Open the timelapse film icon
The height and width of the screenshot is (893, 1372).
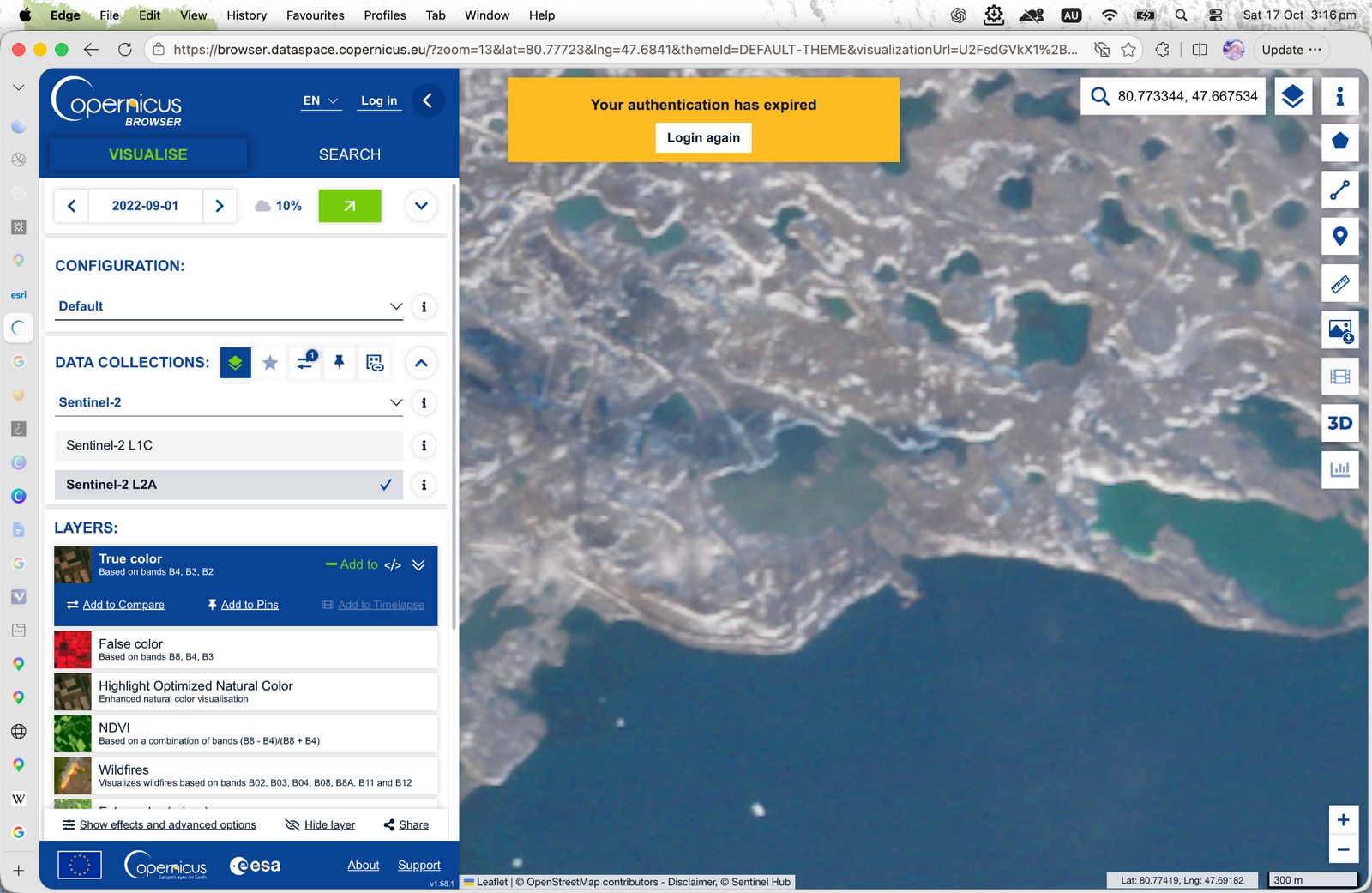1339,377
